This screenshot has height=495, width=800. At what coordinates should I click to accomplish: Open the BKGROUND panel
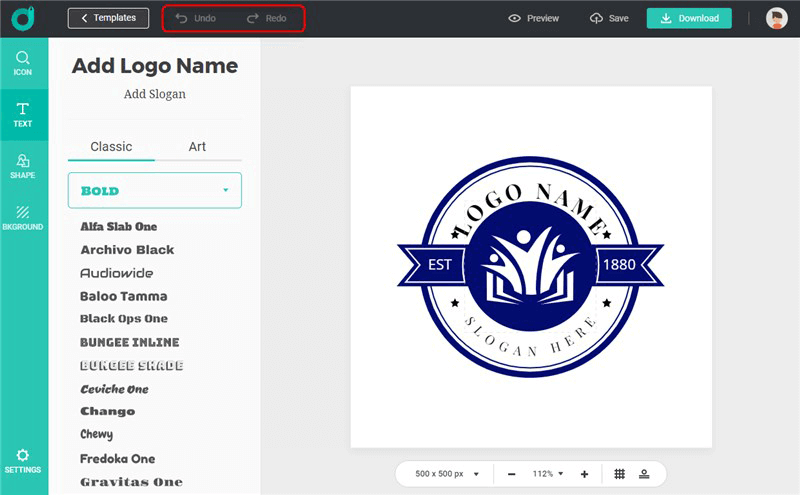23,217
